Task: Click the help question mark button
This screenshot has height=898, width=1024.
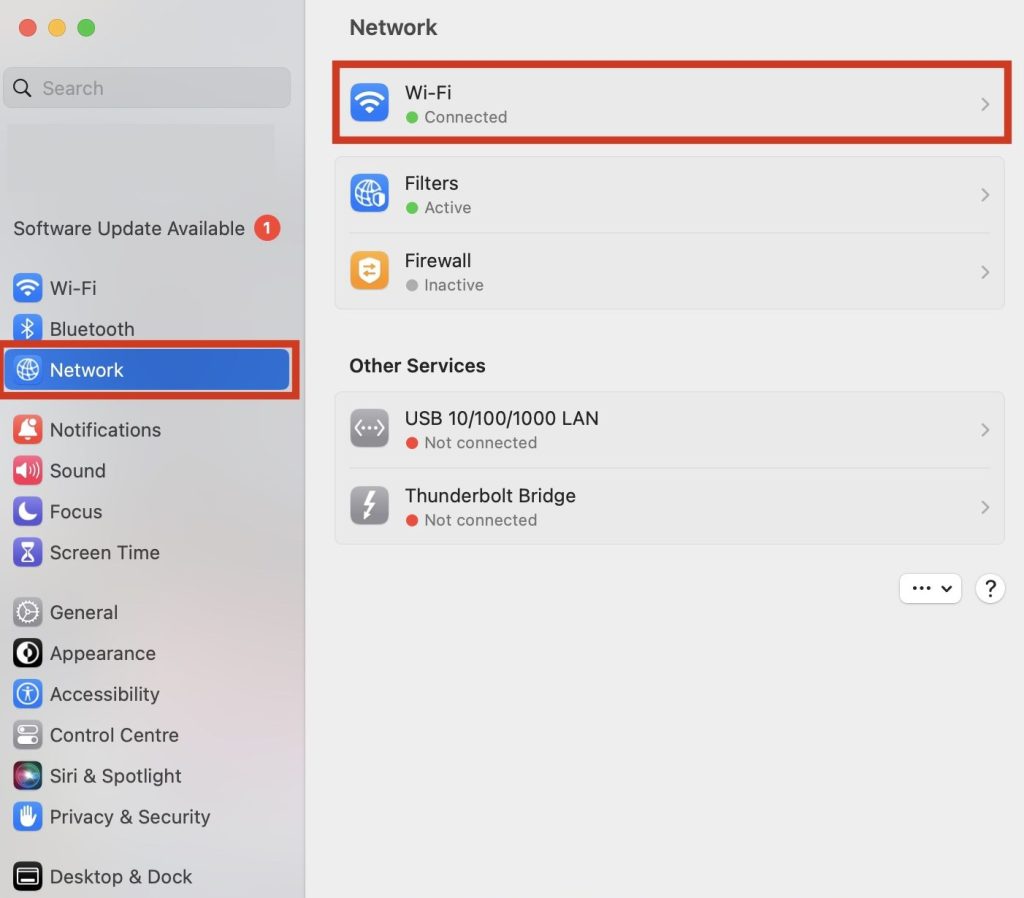Action: pos(990,588)
